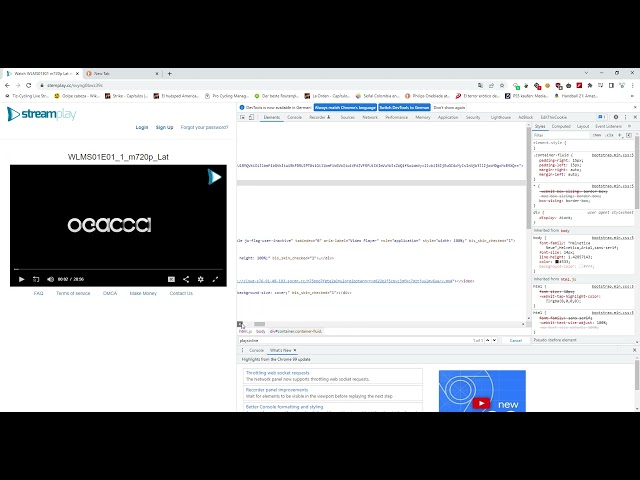Viewport: 640px width, 480px height.
Task: Toggle the .cls class editor button
Action: 609,135
